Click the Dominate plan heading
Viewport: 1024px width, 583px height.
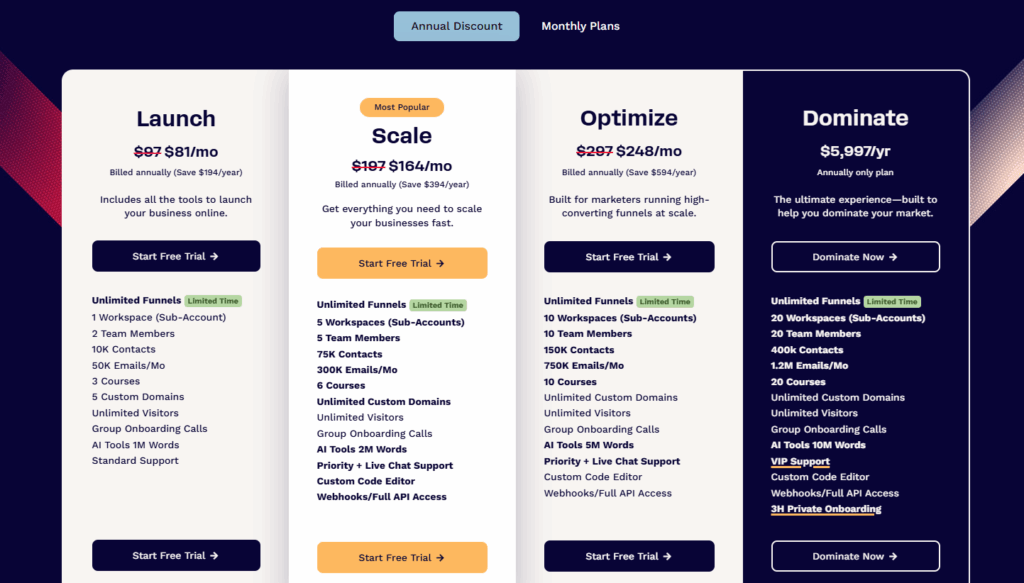pyautogui.click(x=855, y=118)
